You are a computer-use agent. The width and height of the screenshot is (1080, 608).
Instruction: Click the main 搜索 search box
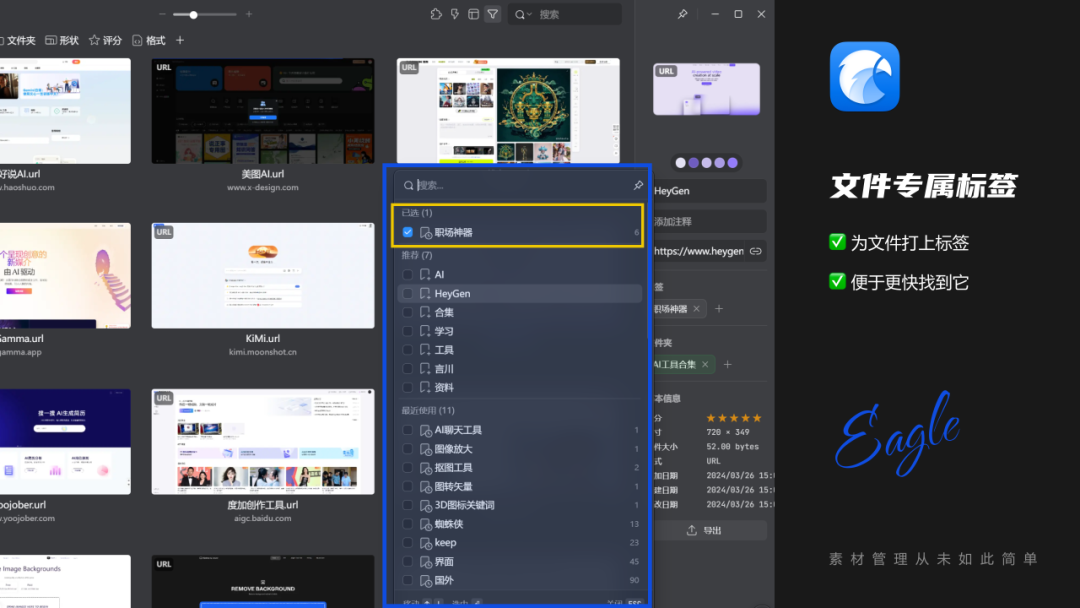pos(565,14)
